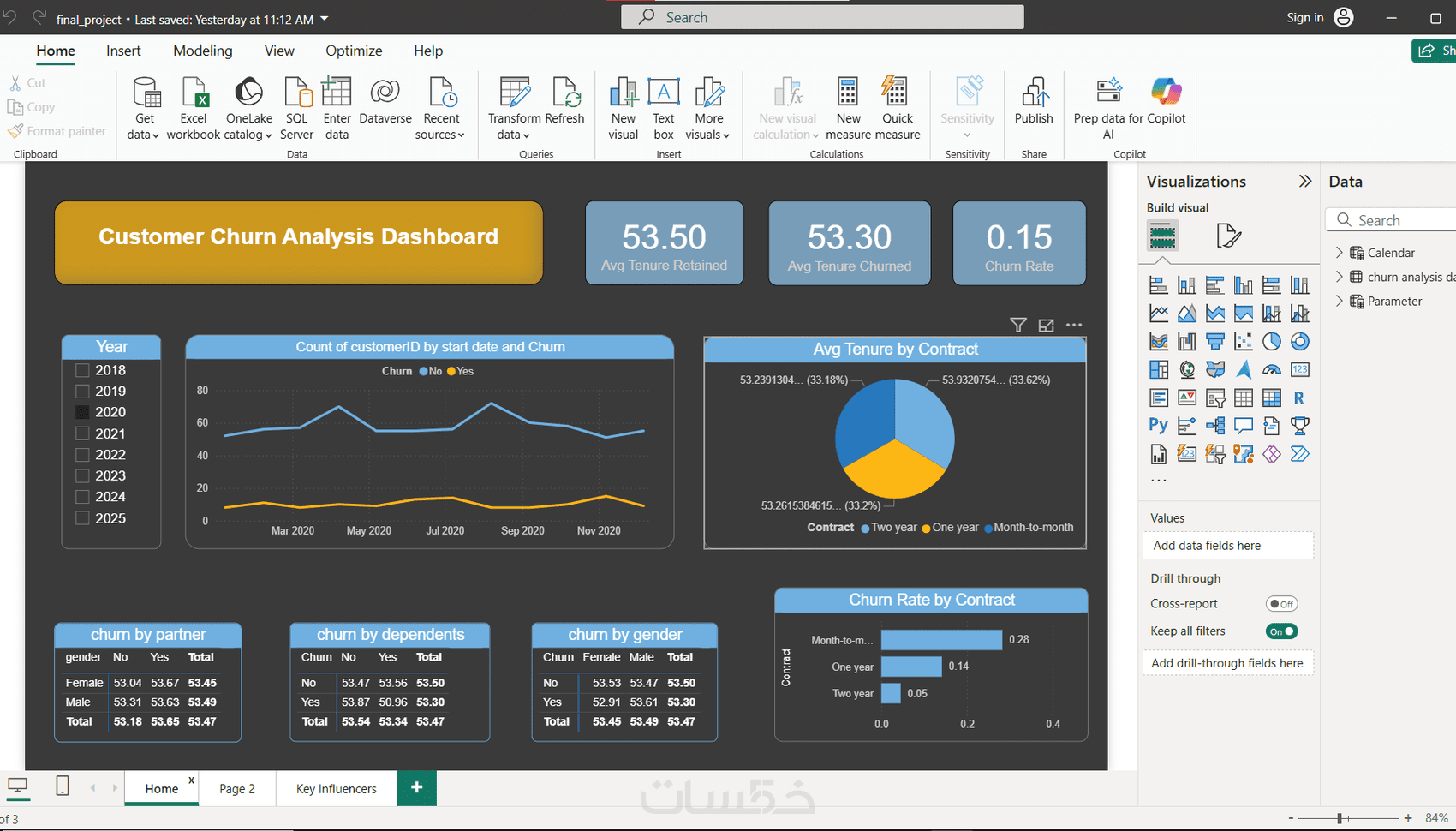Viewport: 1456px width, 831px height.
Task: Choose the Card (123) visual icon
Action: point(1299,370)
